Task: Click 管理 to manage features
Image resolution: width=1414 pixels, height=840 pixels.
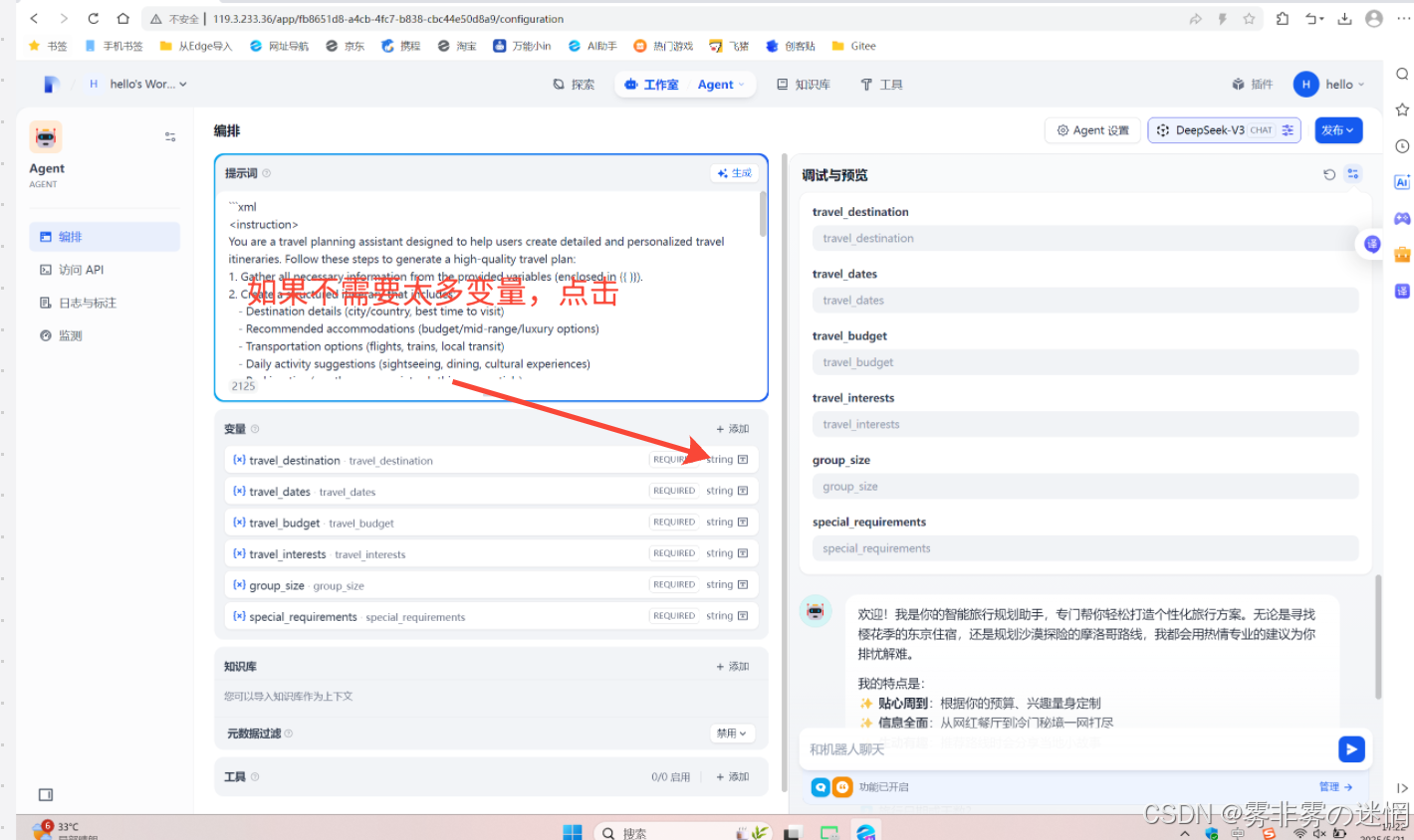Action: (x=1335, y=787)
